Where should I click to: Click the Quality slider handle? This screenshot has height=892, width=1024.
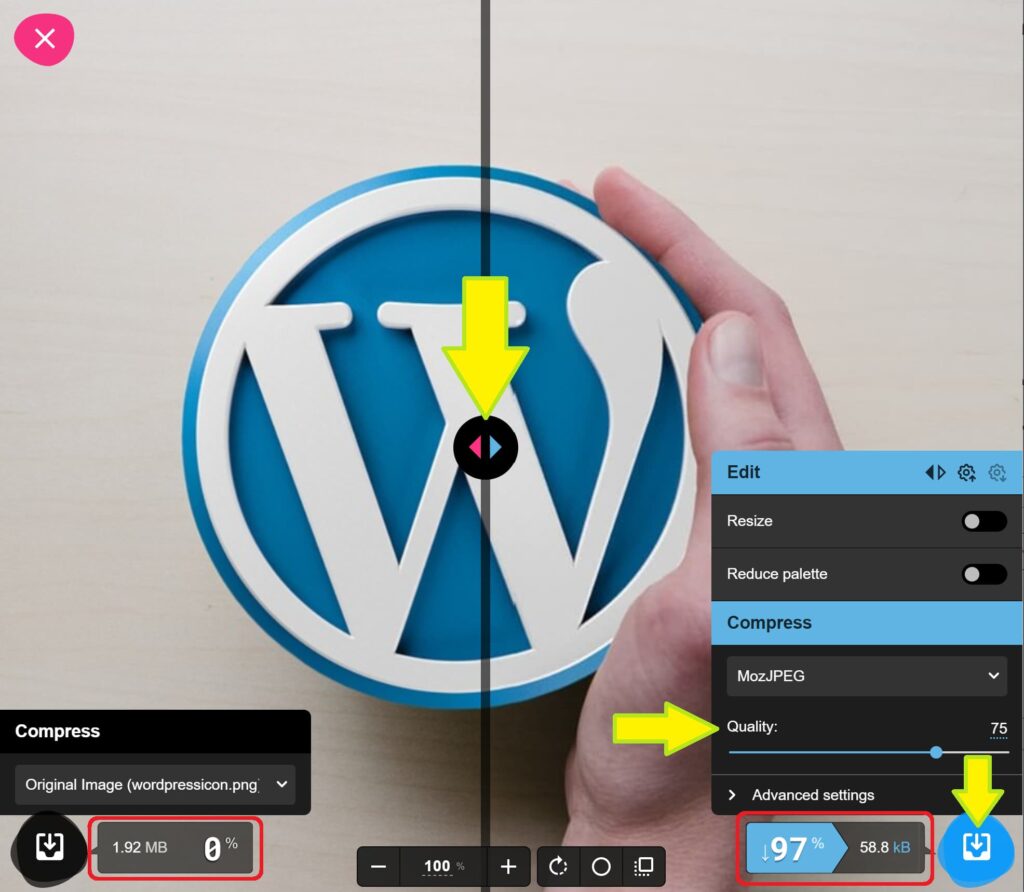936,752
